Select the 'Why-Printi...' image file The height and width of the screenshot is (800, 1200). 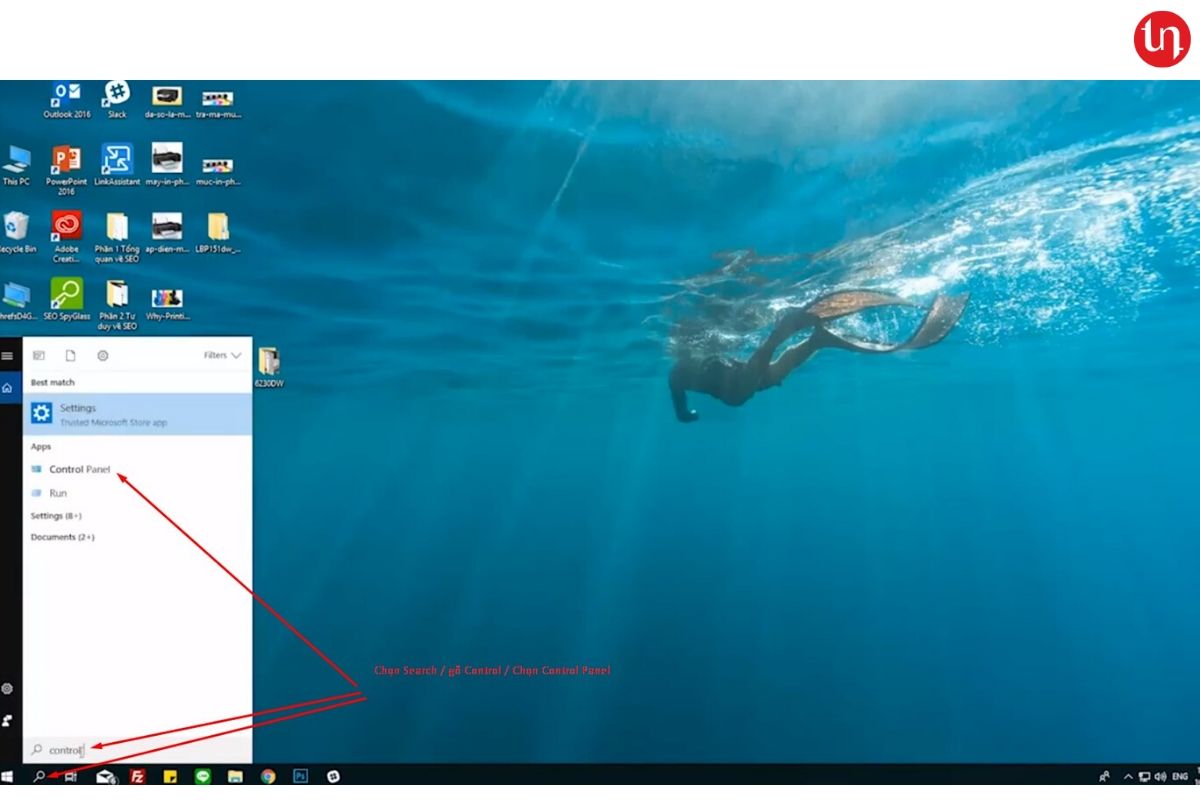point(167,303)
